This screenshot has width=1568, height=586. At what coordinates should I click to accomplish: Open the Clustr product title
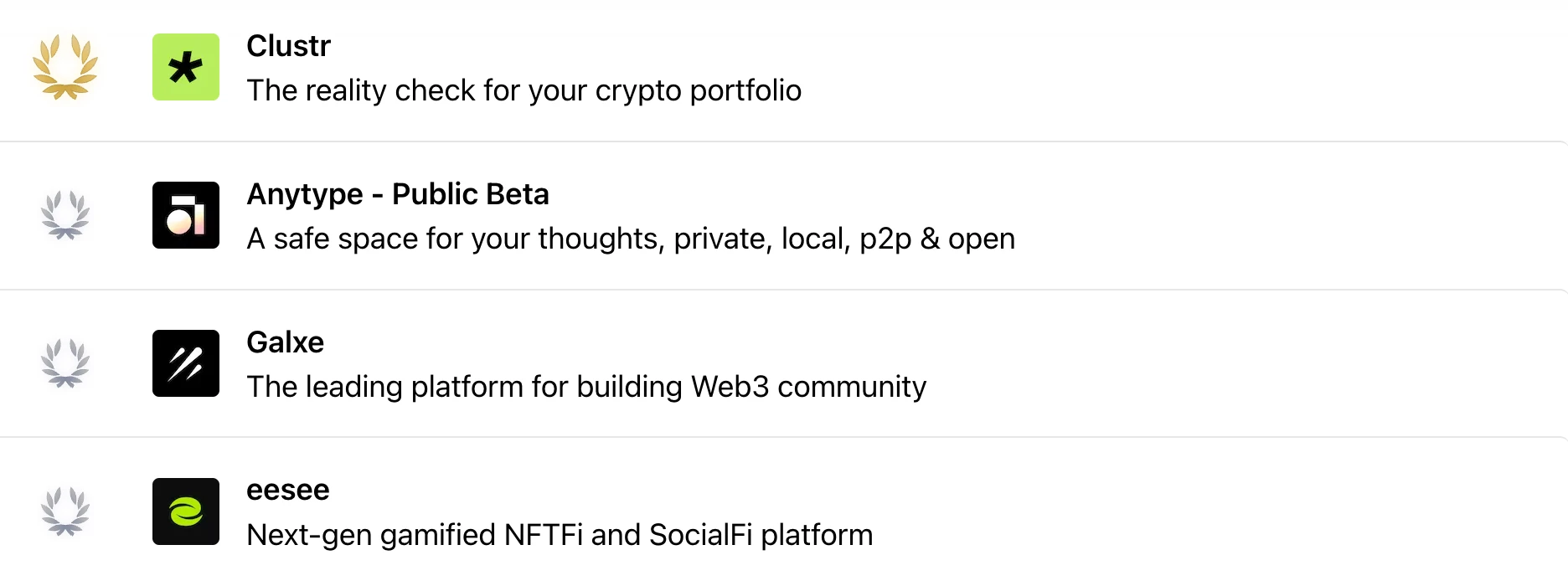point(289,46)
